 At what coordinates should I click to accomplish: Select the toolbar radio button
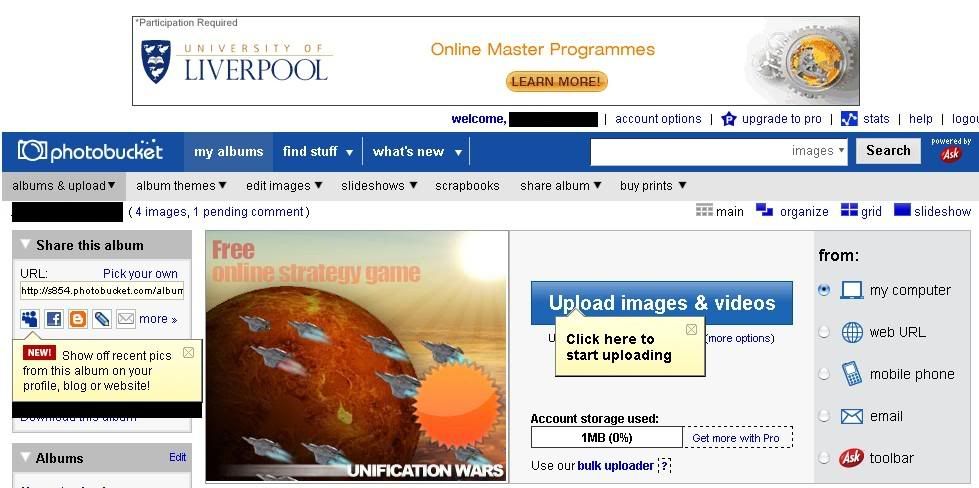pyautogui.click(x=824, y=458)
